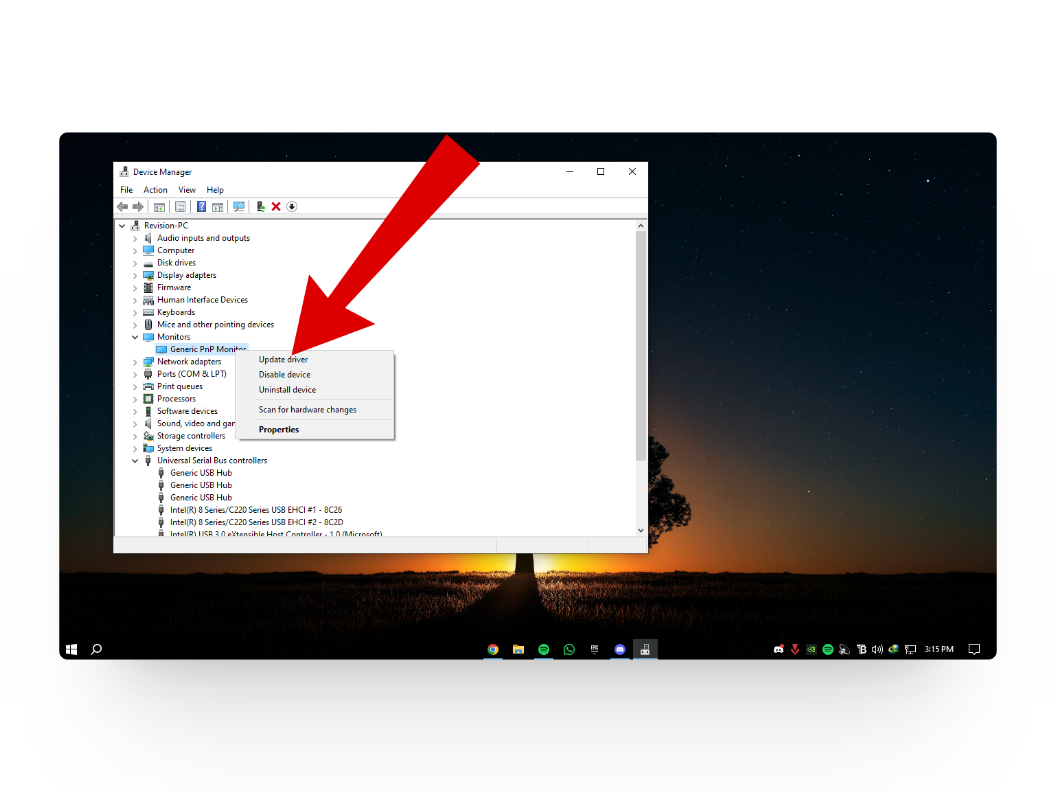Click the taskbar search magnifier
Viewport: 1056px width, 792px height.
pyautogui.click(x=96, y=649)
